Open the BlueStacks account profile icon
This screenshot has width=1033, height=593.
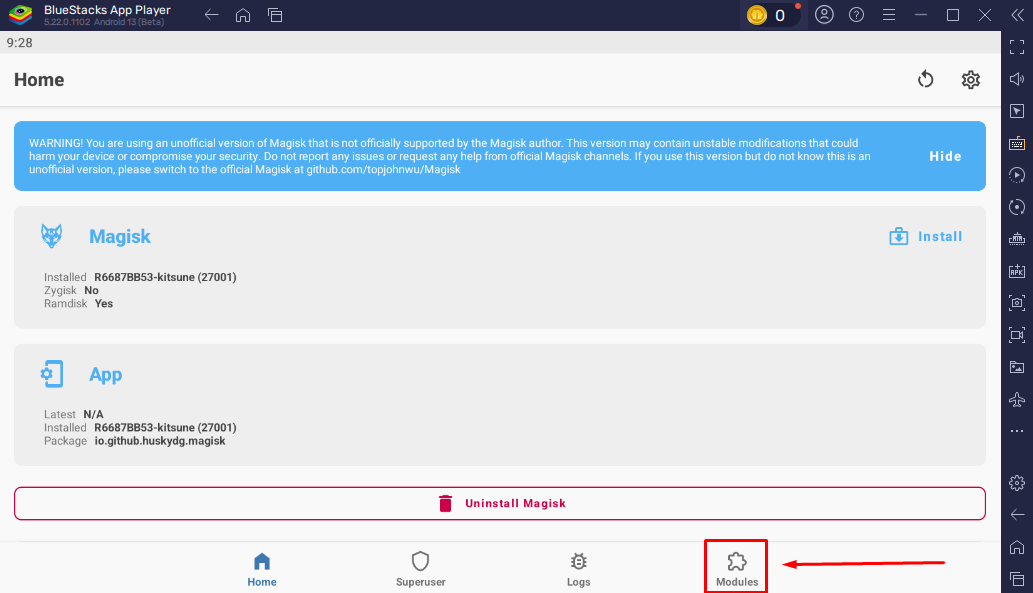coord(824,14)
